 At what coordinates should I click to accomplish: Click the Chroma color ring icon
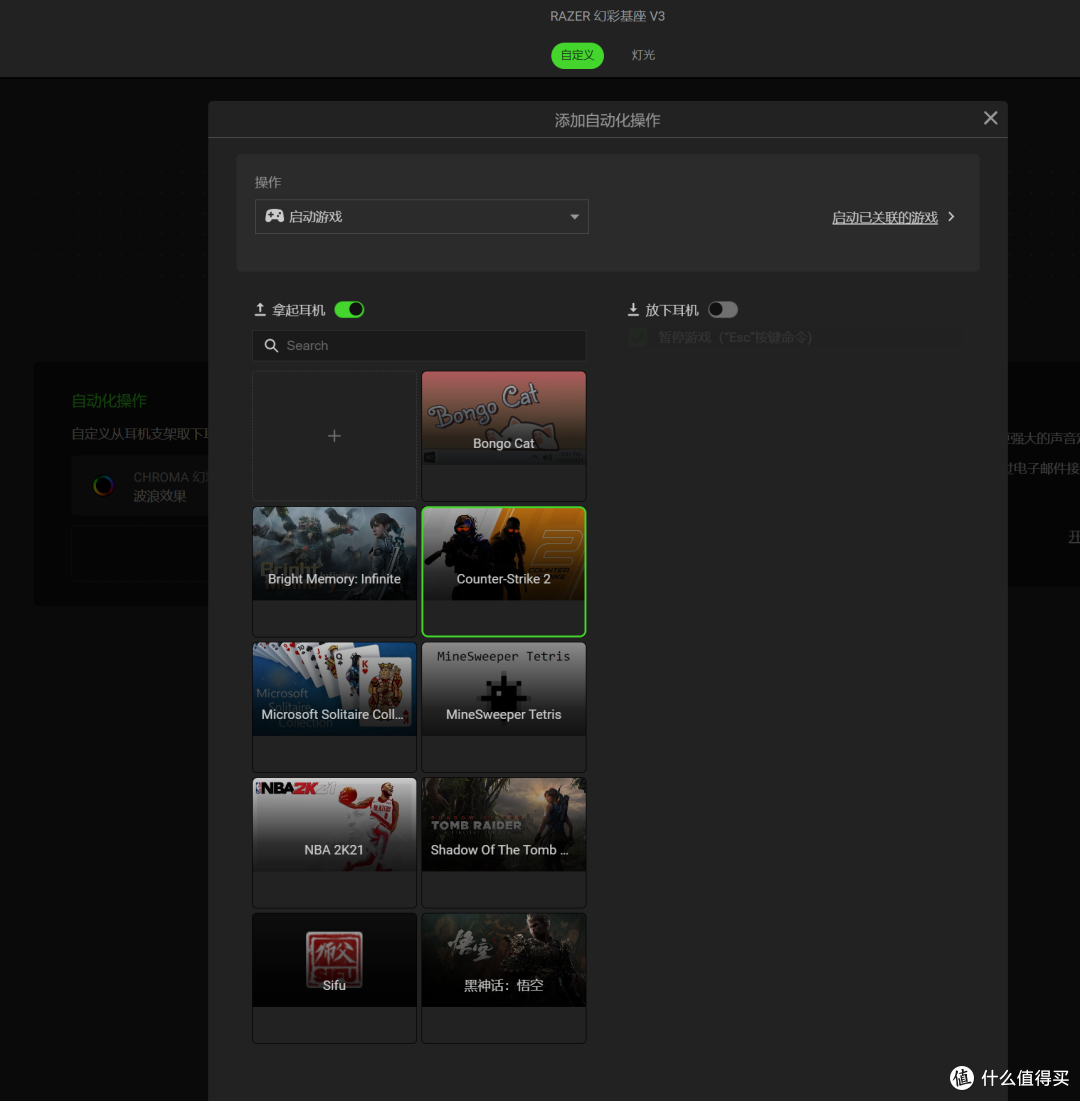point(103,485)
